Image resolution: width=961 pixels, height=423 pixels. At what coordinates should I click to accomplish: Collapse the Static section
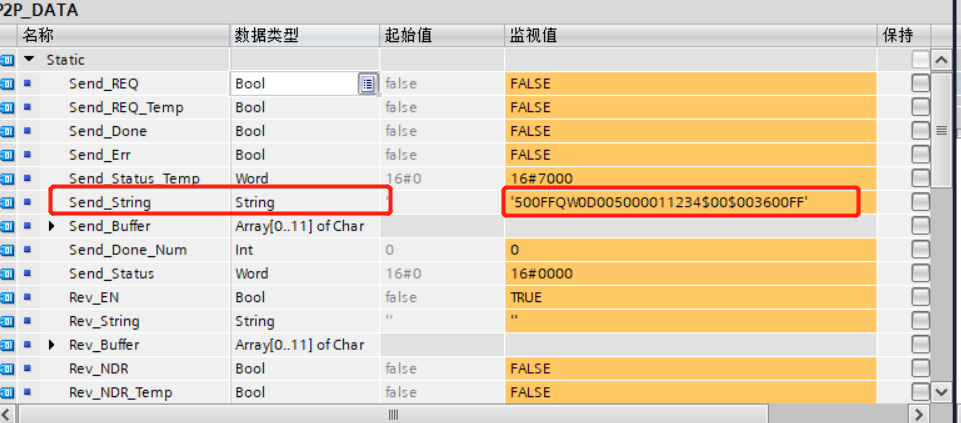pos(29,60)
